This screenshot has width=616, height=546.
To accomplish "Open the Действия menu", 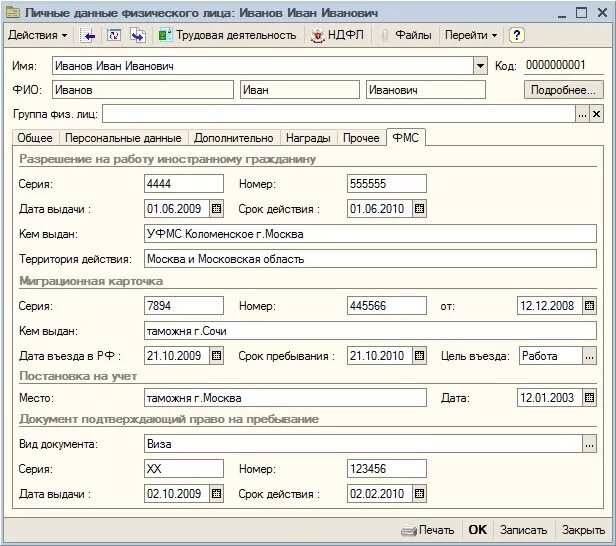I will tap(38, 35).
